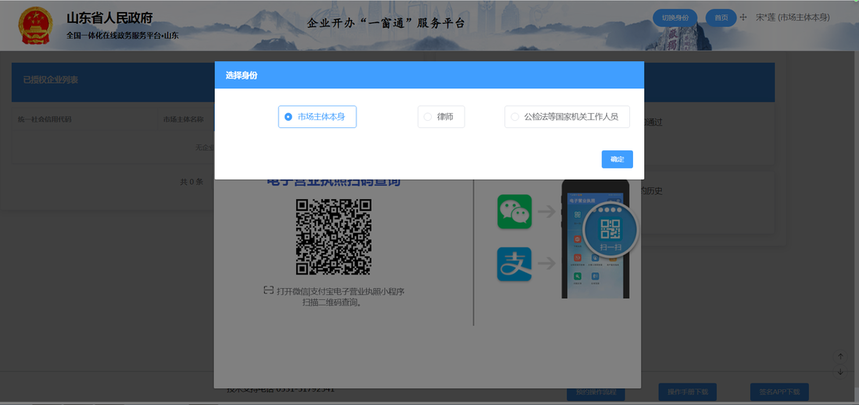The width and height of the screenshot is (859, 405).
Task: Click 全国一体化在线政务服务平台·山东 subtitle
Action: pos(123,36)
